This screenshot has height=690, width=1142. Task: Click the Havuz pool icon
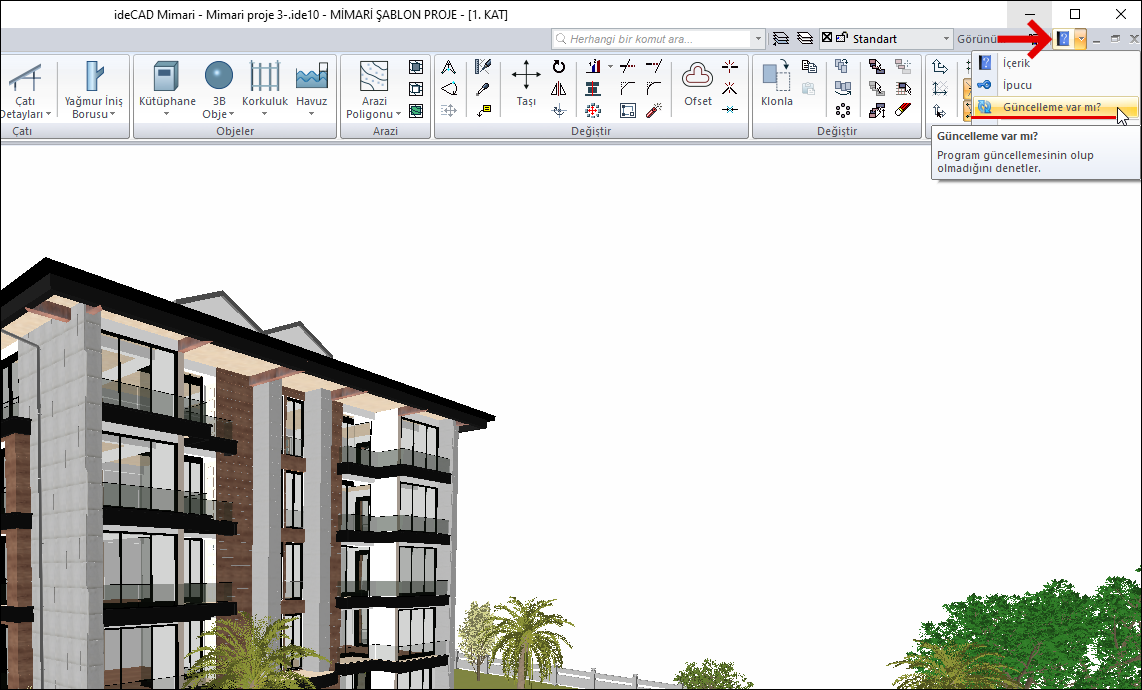coord(312,77)
